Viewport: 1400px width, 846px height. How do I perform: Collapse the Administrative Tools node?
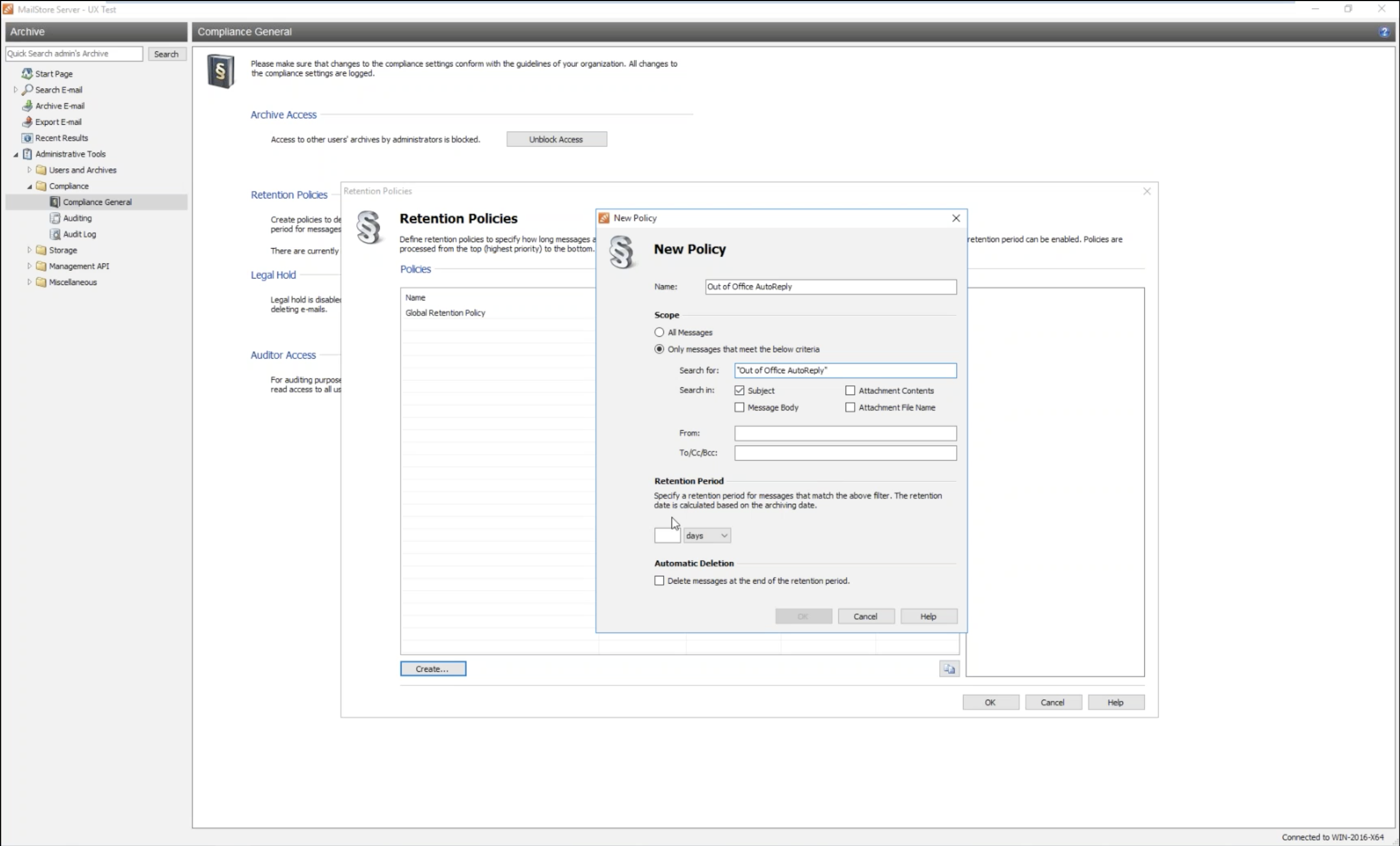click(15, 154)
